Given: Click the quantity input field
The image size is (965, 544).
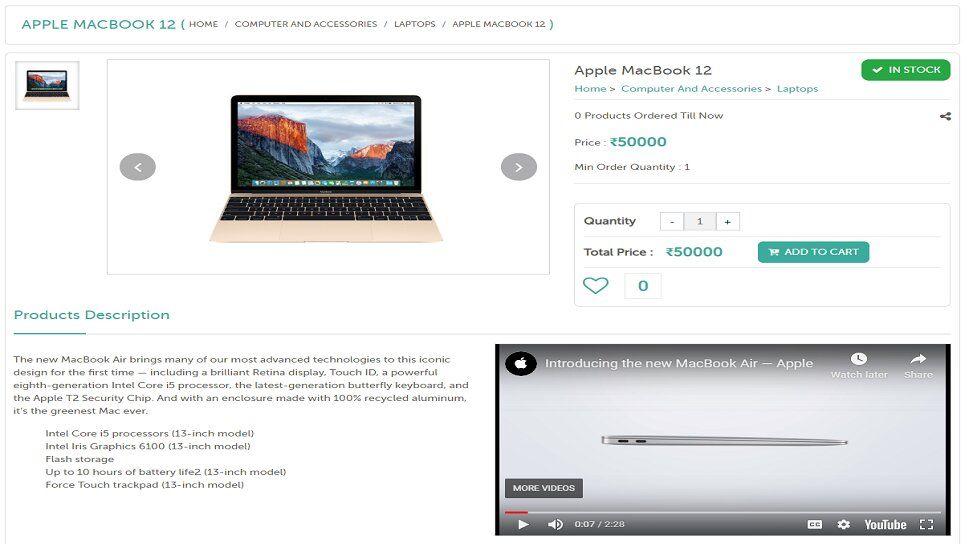Looking at the screenshot, I should (700, 222).
